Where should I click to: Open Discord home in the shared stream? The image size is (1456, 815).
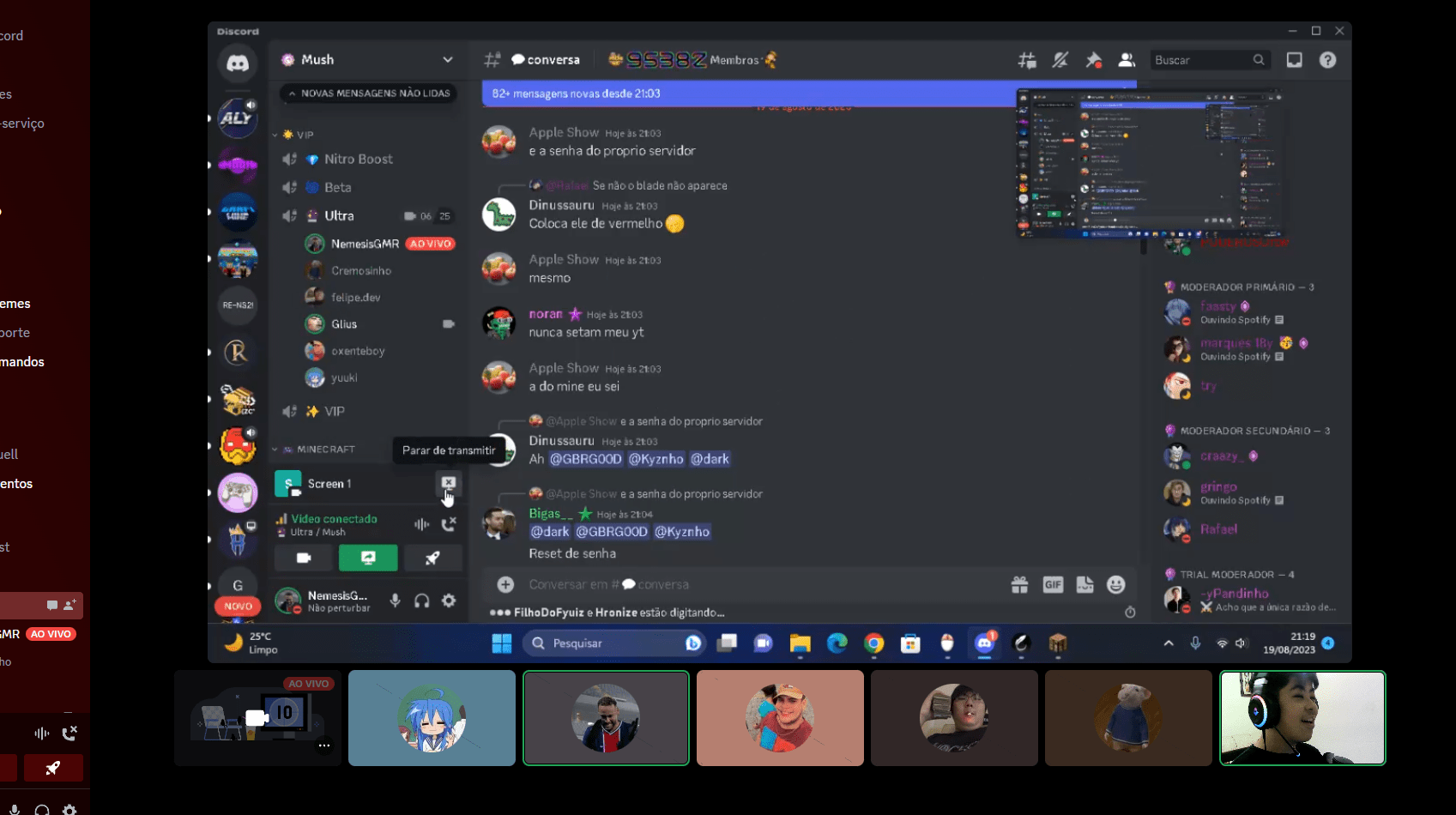tap(238, 63)
